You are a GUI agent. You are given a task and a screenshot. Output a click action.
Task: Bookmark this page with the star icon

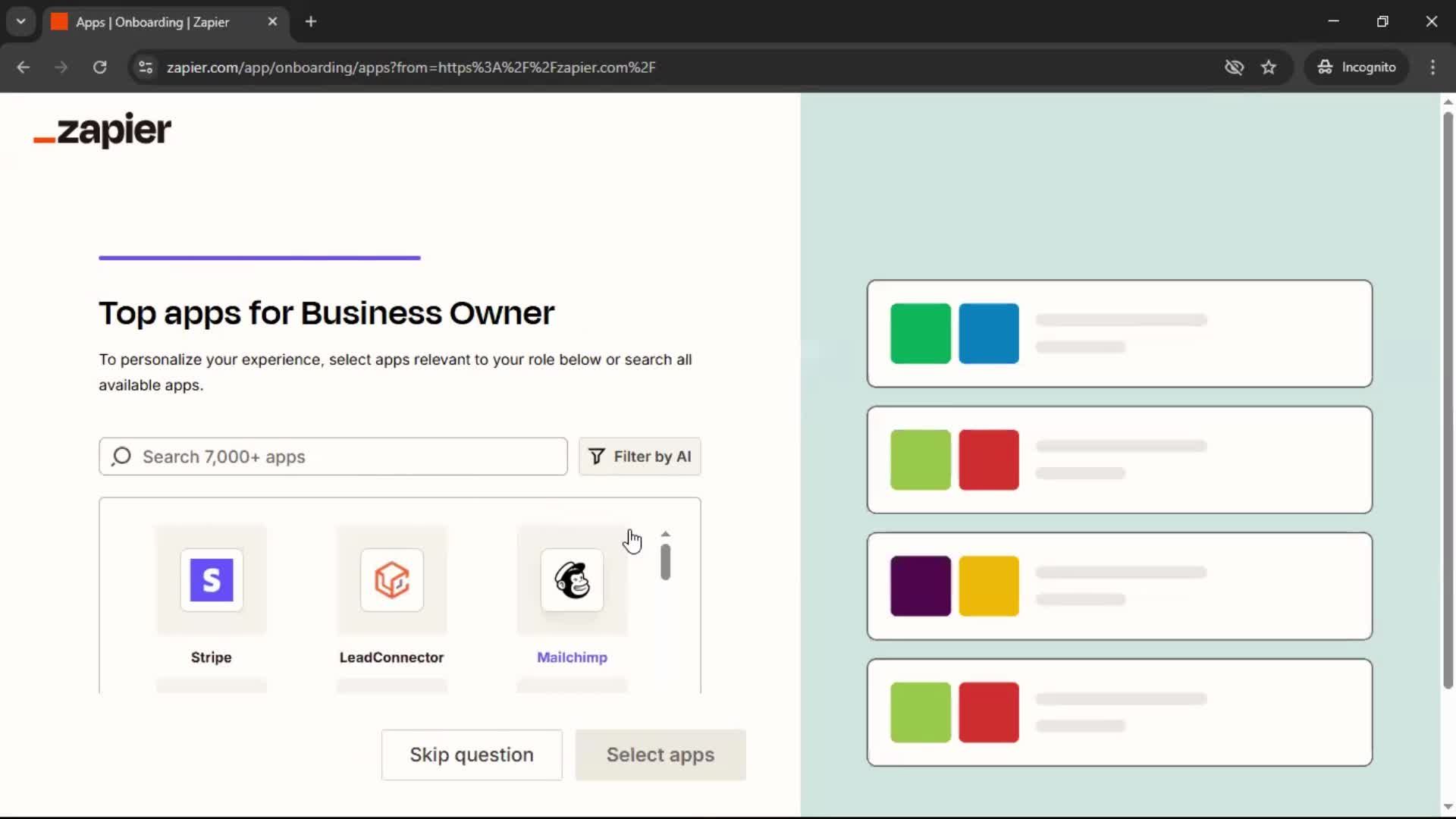[1269, 67]
